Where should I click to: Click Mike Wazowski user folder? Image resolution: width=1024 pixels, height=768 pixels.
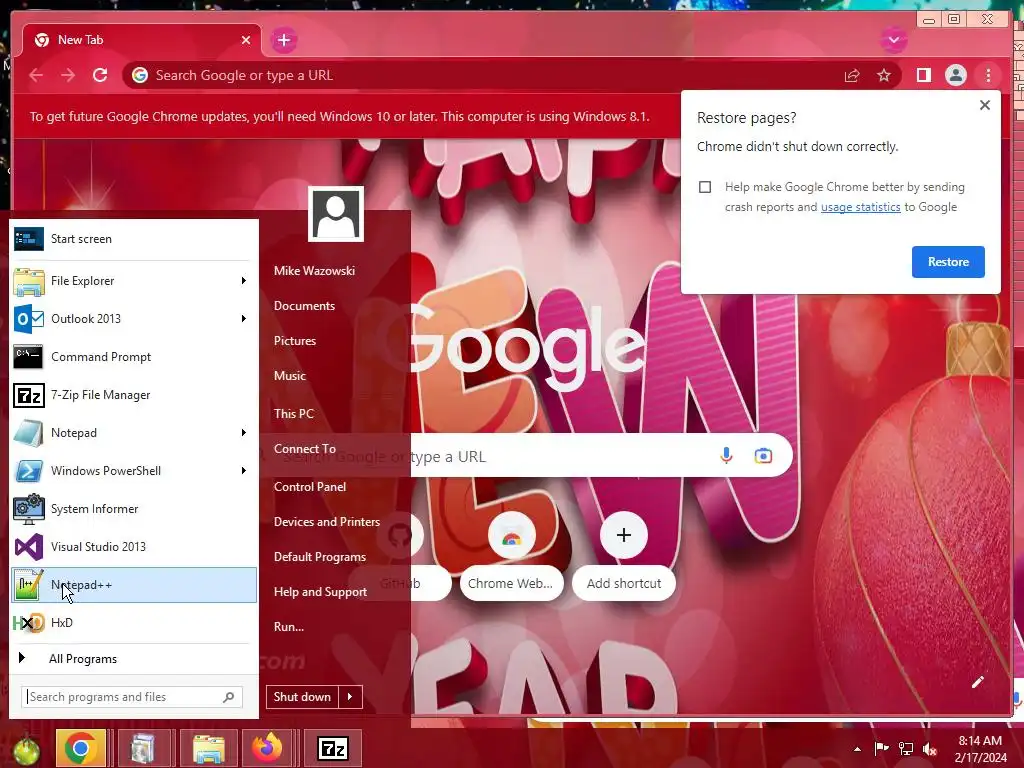(314, 270)
